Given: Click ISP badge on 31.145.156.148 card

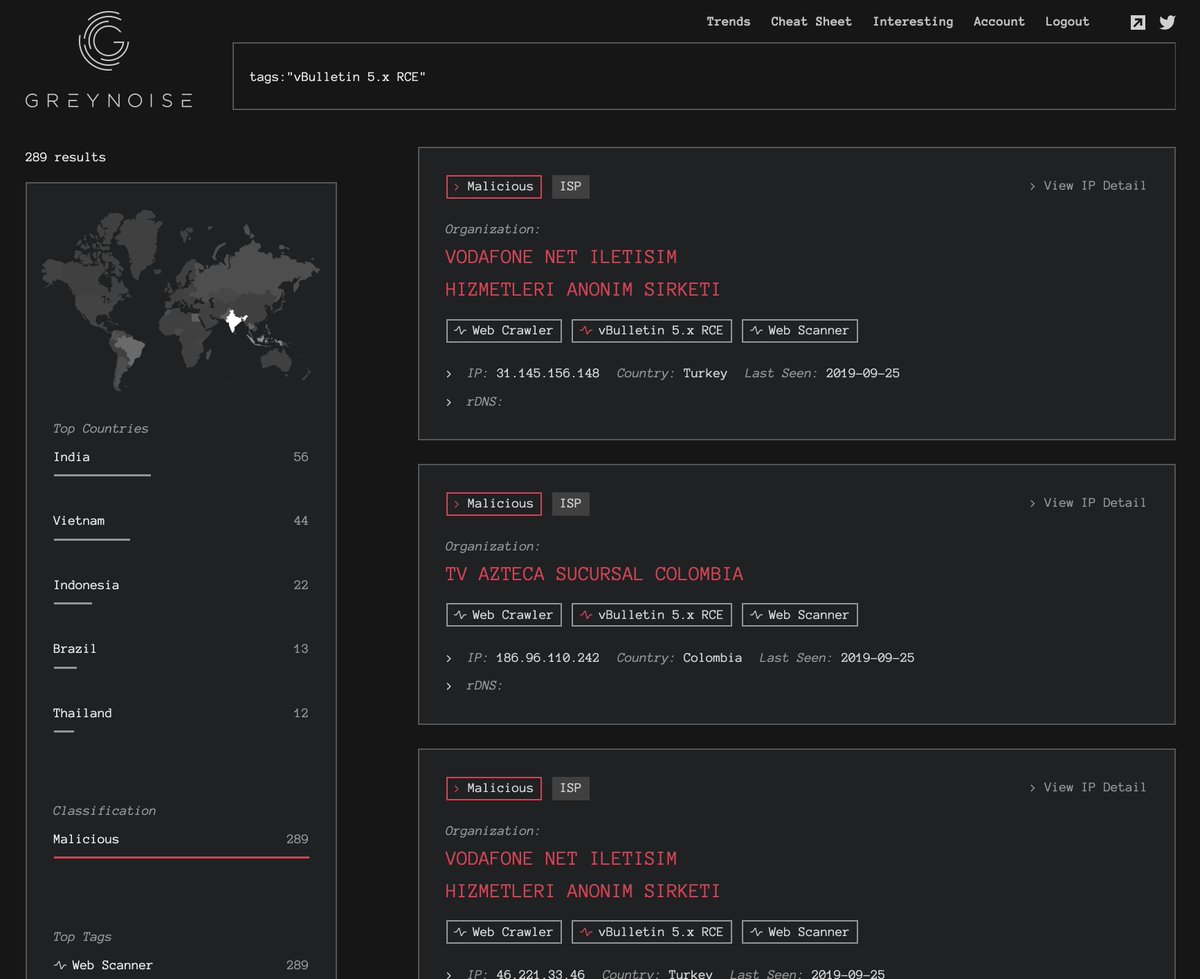Looking at the screenshot, I should 571,187.
